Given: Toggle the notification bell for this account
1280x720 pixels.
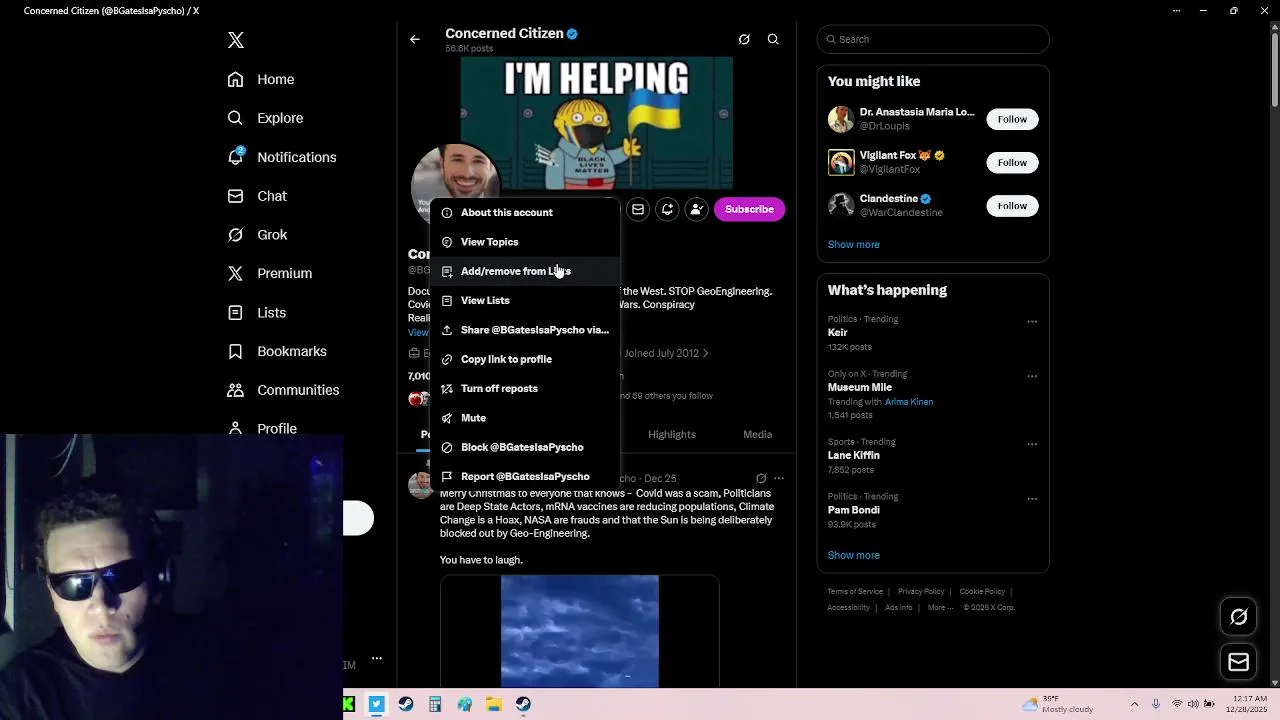Looking at the screenshot, I should click(x=667, y=209).
